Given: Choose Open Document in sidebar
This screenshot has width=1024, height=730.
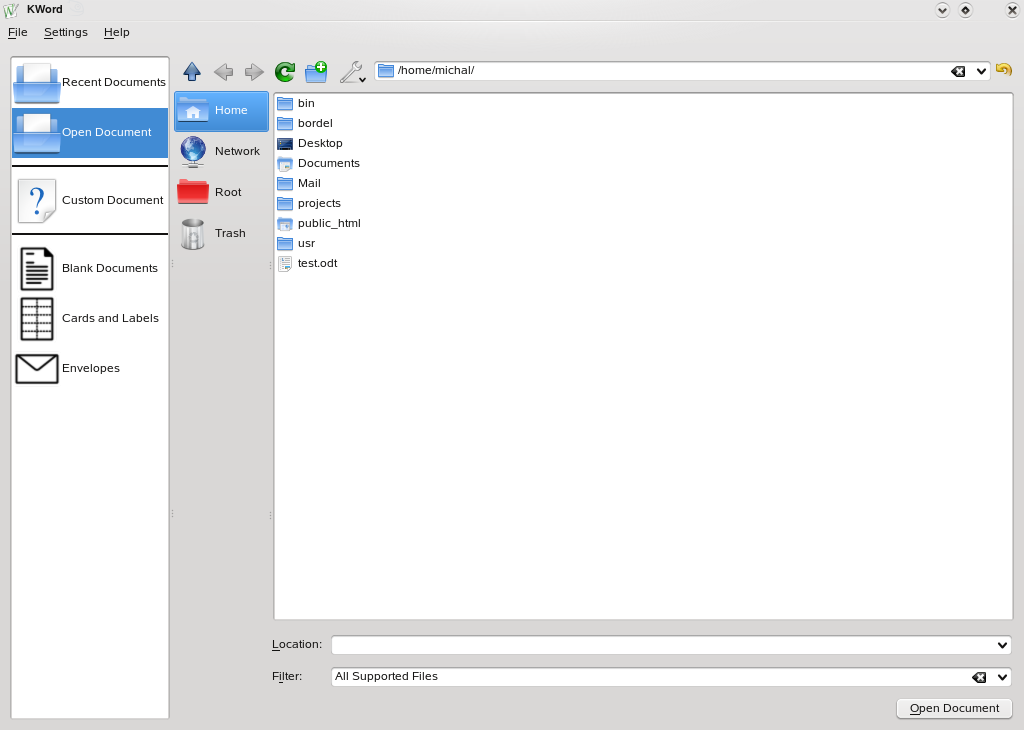Looking at the screenshot, I should point(90,133).
